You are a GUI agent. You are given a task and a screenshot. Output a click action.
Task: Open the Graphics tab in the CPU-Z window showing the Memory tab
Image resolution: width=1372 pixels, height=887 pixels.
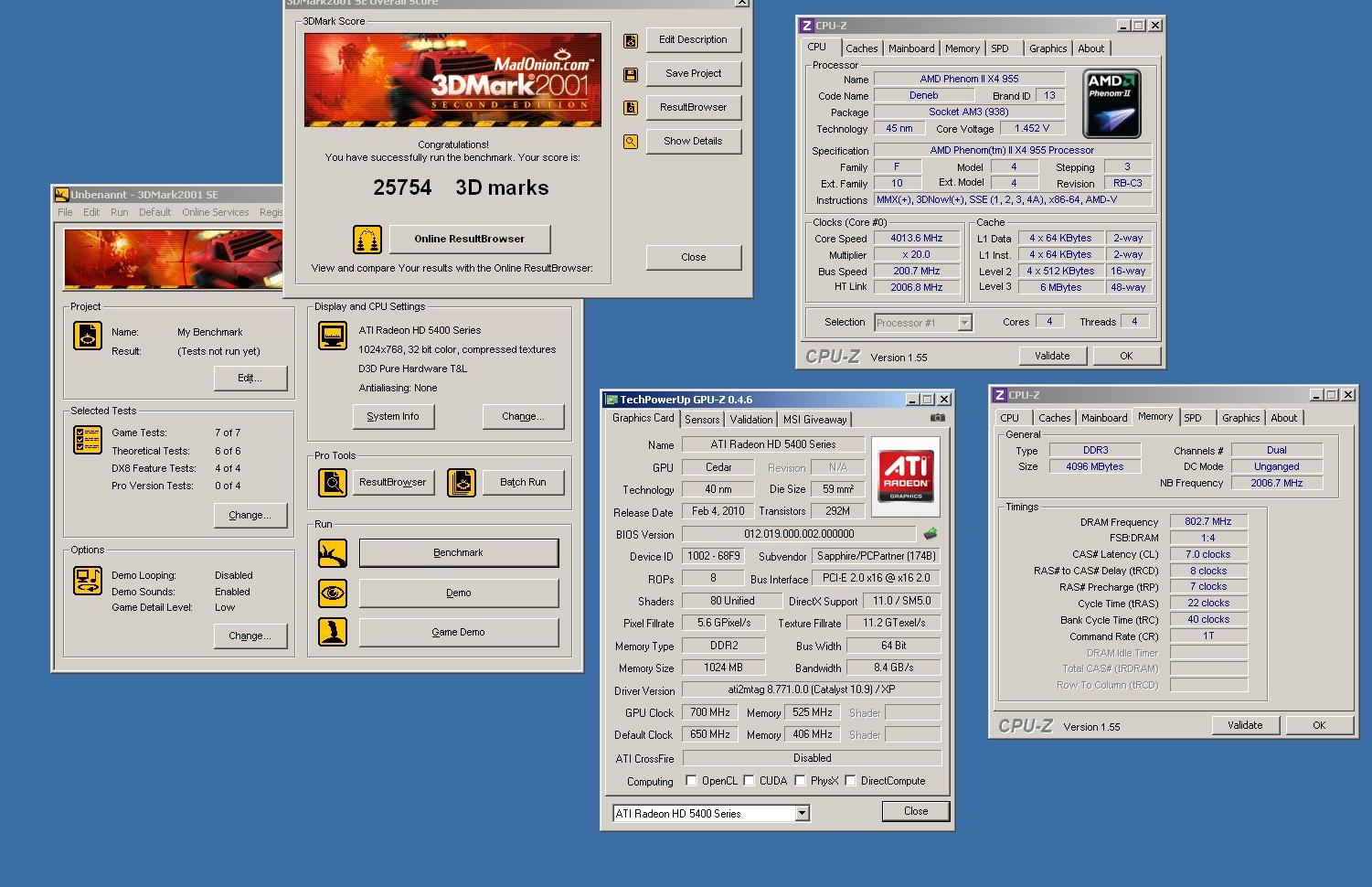tap(1240, 418)
